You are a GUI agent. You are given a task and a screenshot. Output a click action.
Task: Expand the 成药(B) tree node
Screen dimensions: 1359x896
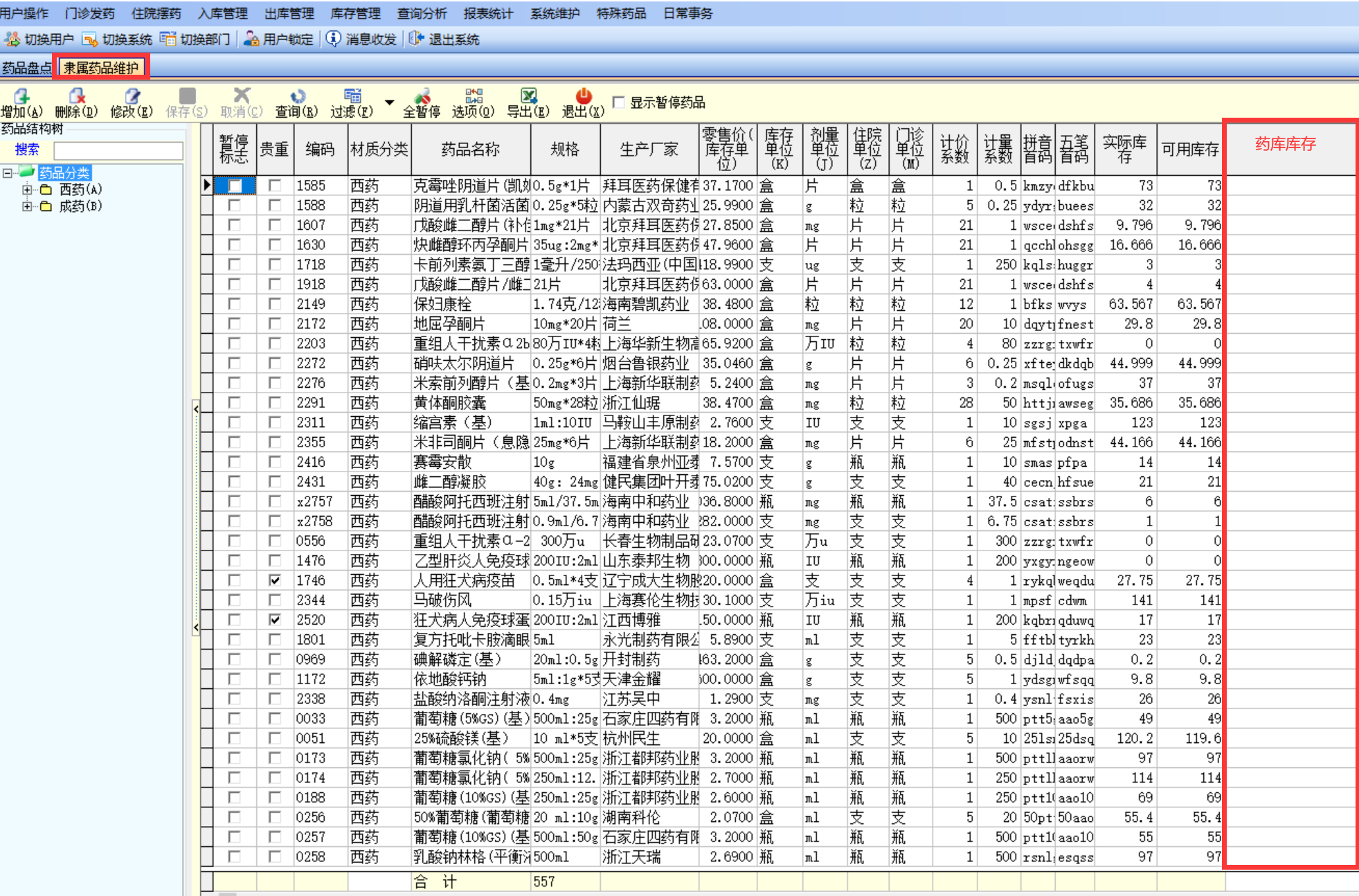[27, 206]
